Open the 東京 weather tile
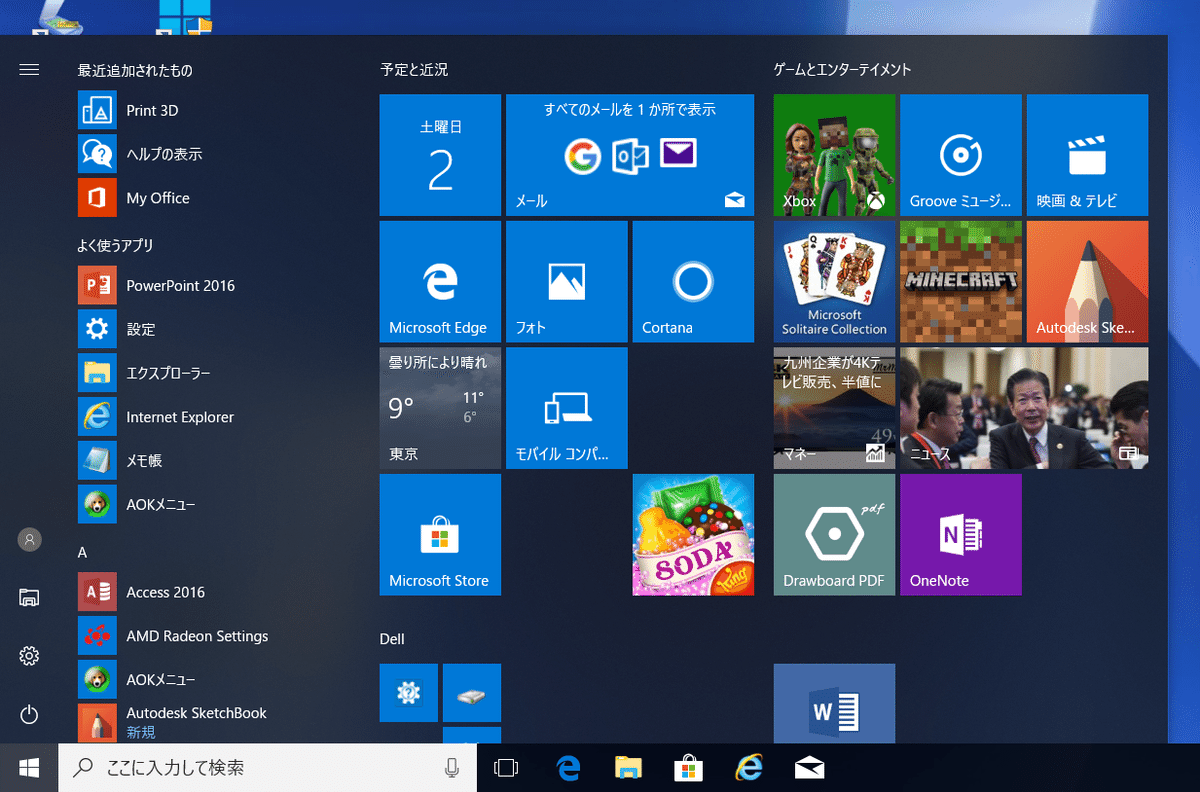This screenshot has height=792, width=1200. click(440, 408)
